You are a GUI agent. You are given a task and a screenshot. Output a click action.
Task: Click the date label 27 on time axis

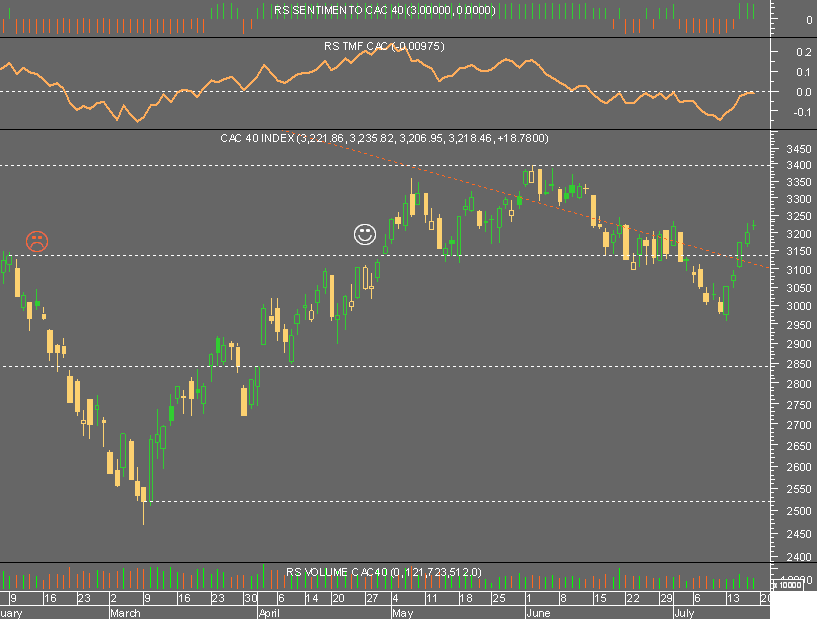point(372,598)
